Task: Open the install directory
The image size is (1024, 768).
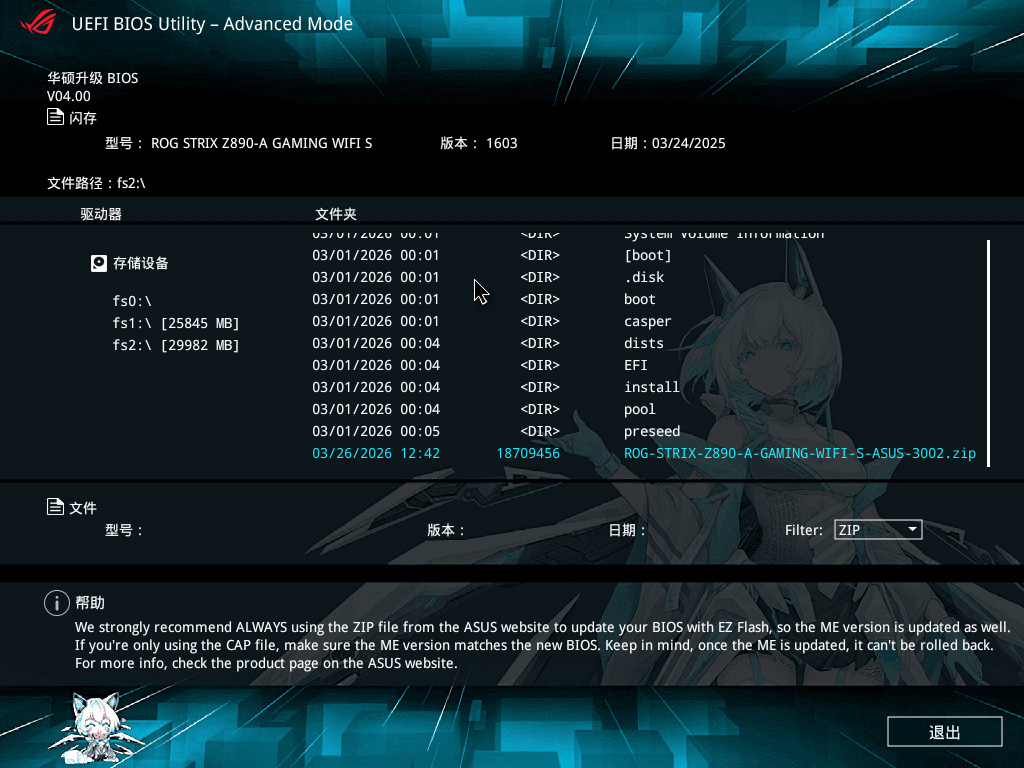Action: pos(651,387)
